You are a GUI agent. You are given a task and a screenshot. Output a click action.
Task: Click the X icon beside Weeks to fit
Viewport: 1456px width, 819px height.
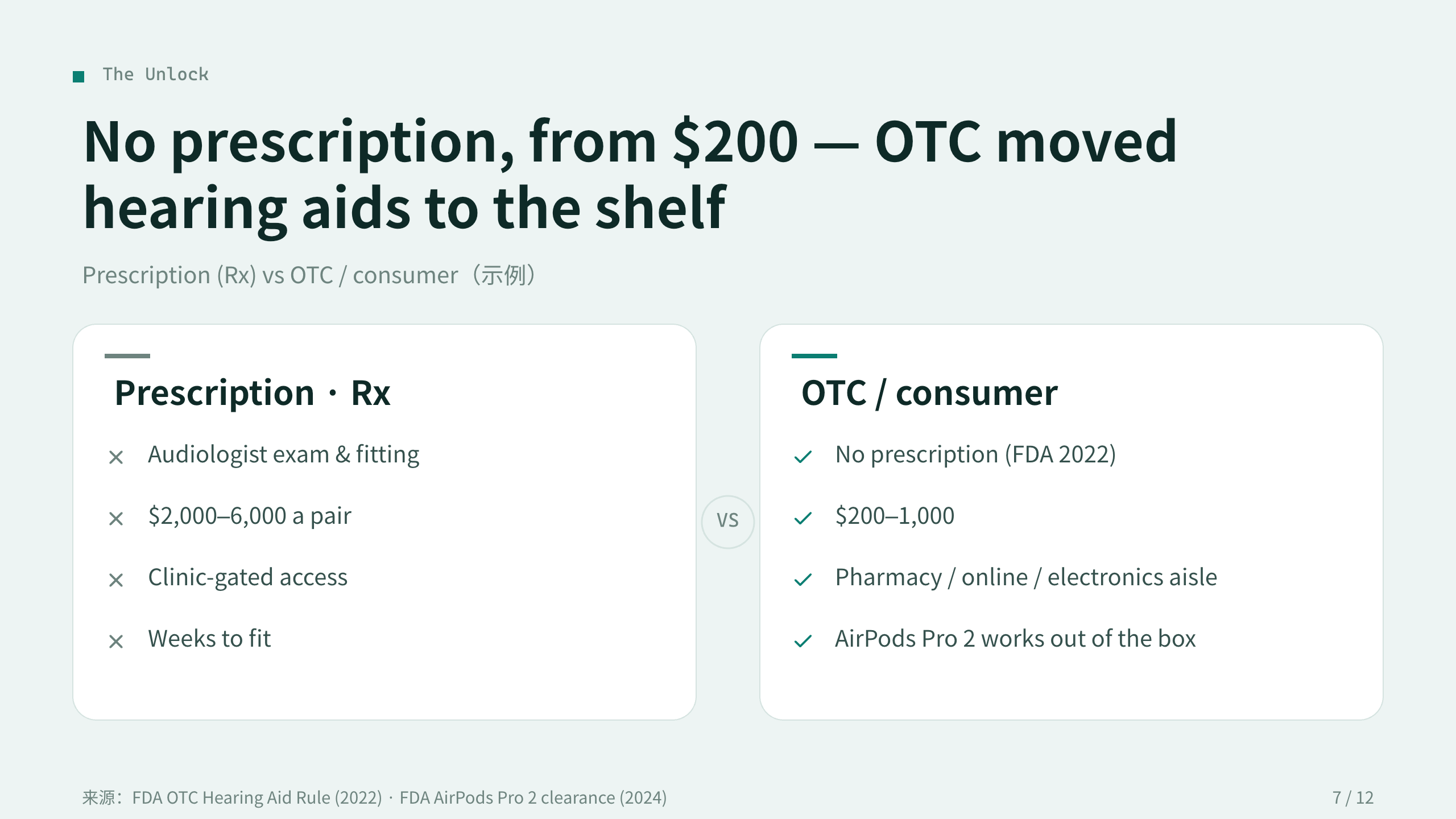click(116, 641)
